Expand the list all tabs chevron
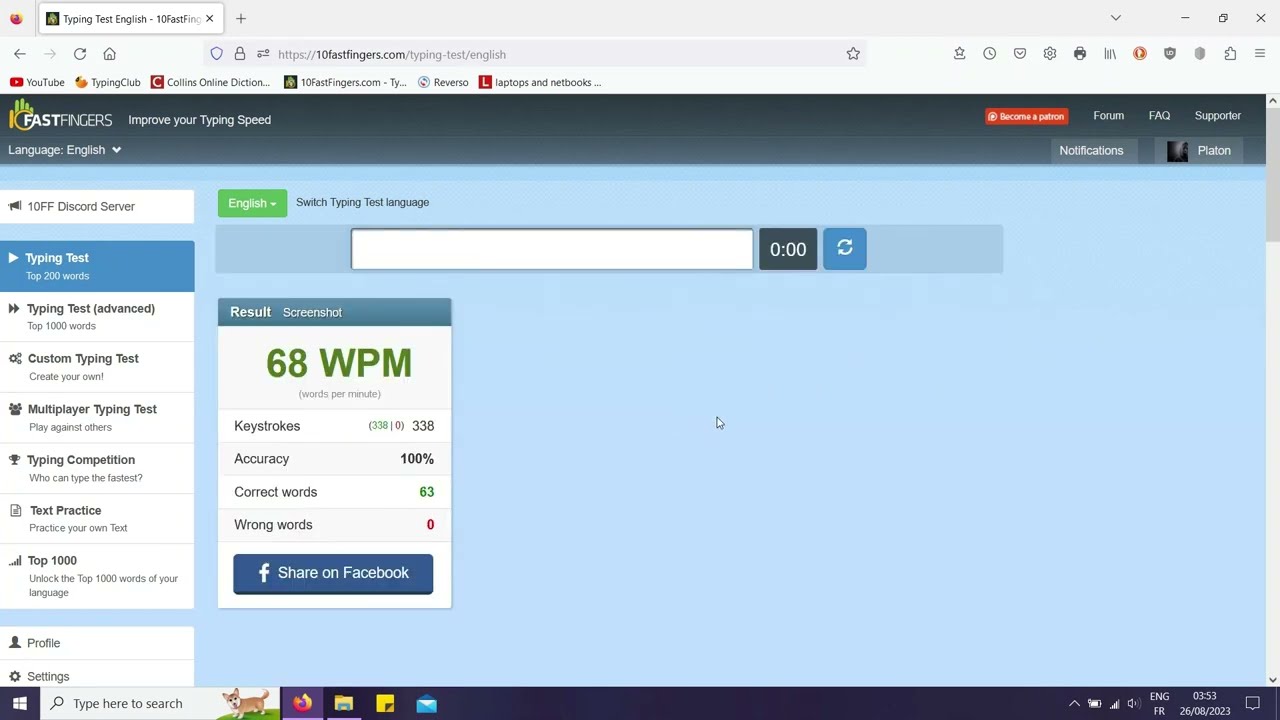Viewport: 1280px width, 720px height. 1116,18
